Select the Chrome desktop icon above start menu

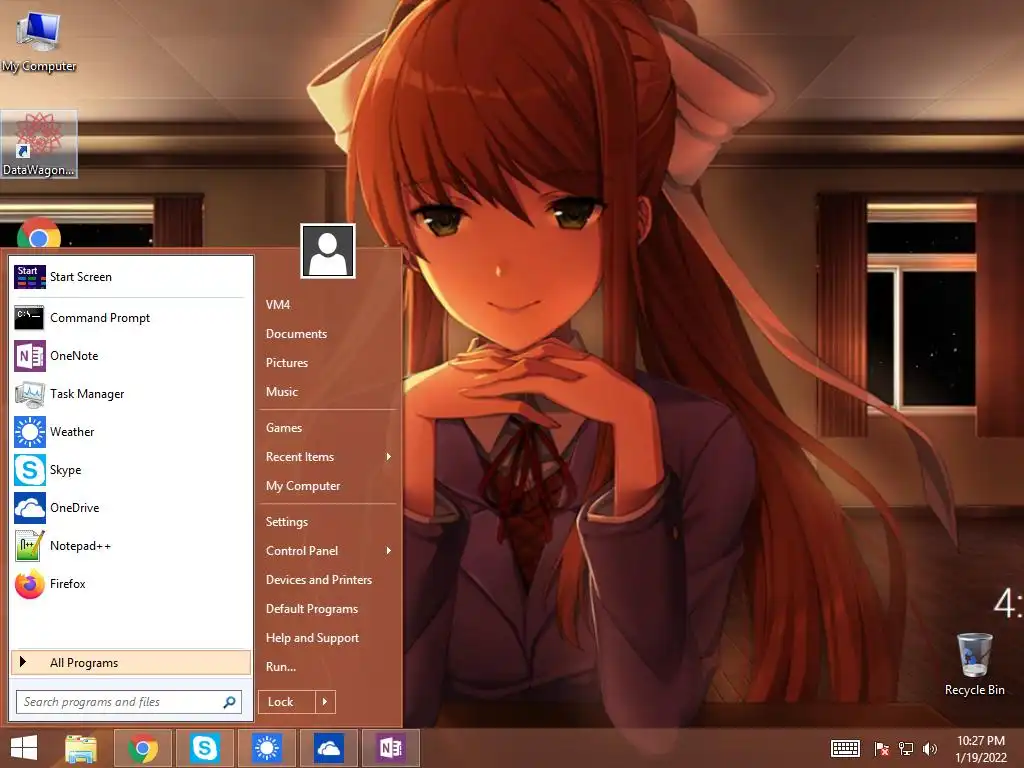39,233
